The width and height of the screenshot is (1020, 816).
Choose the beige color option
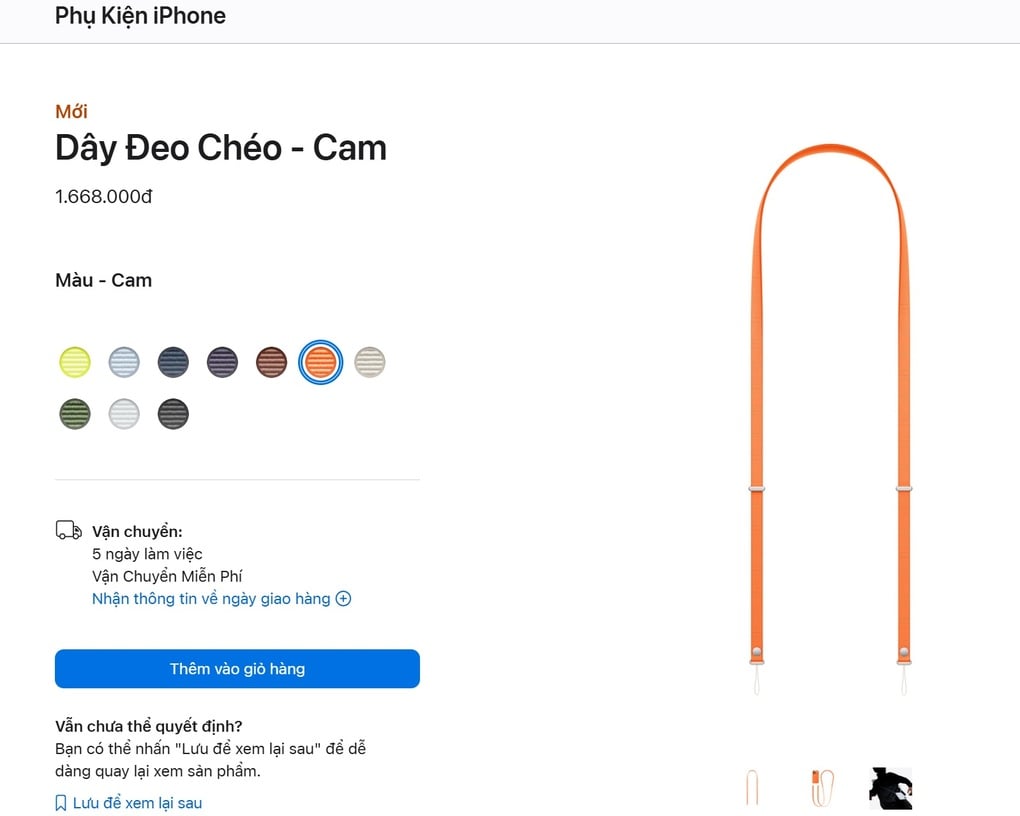click(x=369, y=362)
